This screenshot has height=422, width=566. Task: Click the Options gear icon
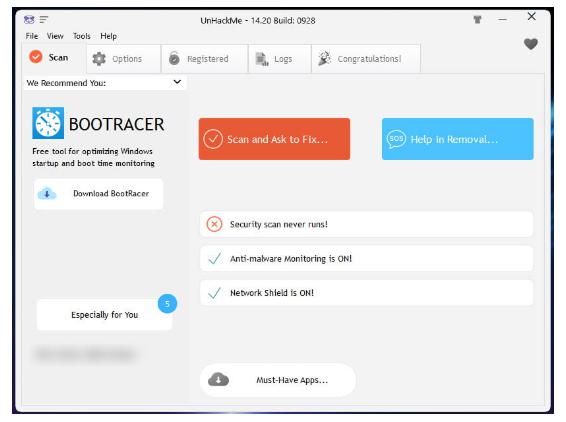pyautogui.click(x=99, y=58)
